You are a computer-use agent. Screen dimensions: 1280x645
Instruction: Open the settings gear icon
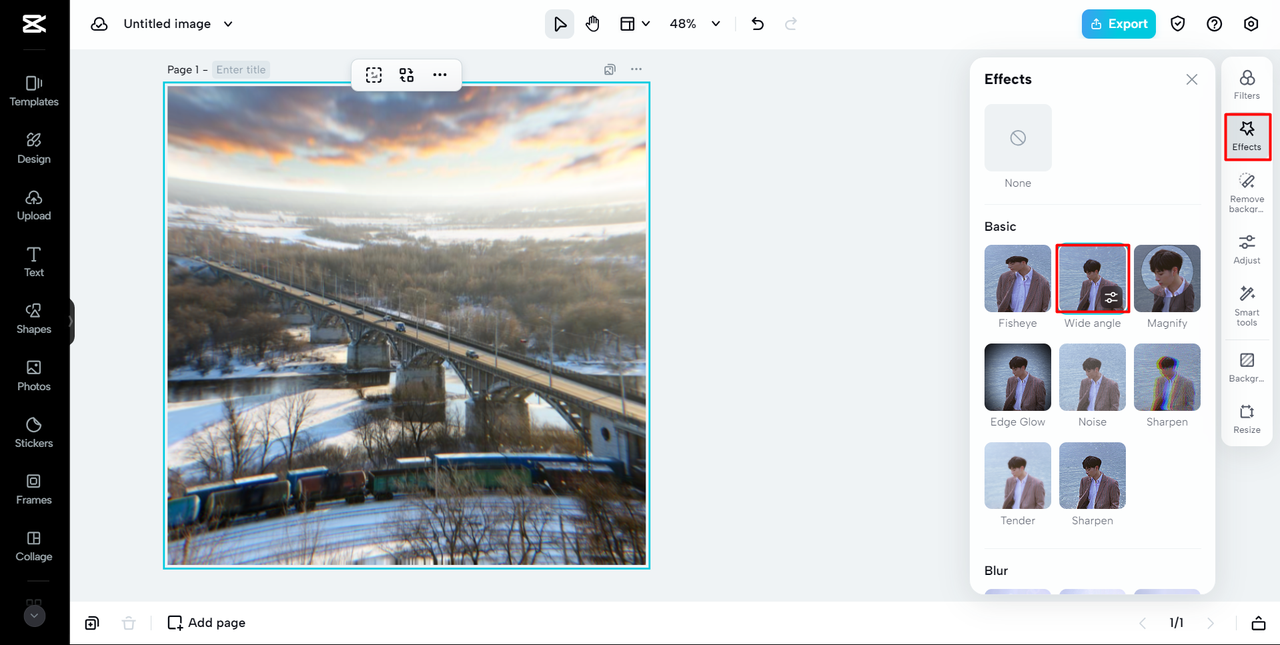point(1251,24)
